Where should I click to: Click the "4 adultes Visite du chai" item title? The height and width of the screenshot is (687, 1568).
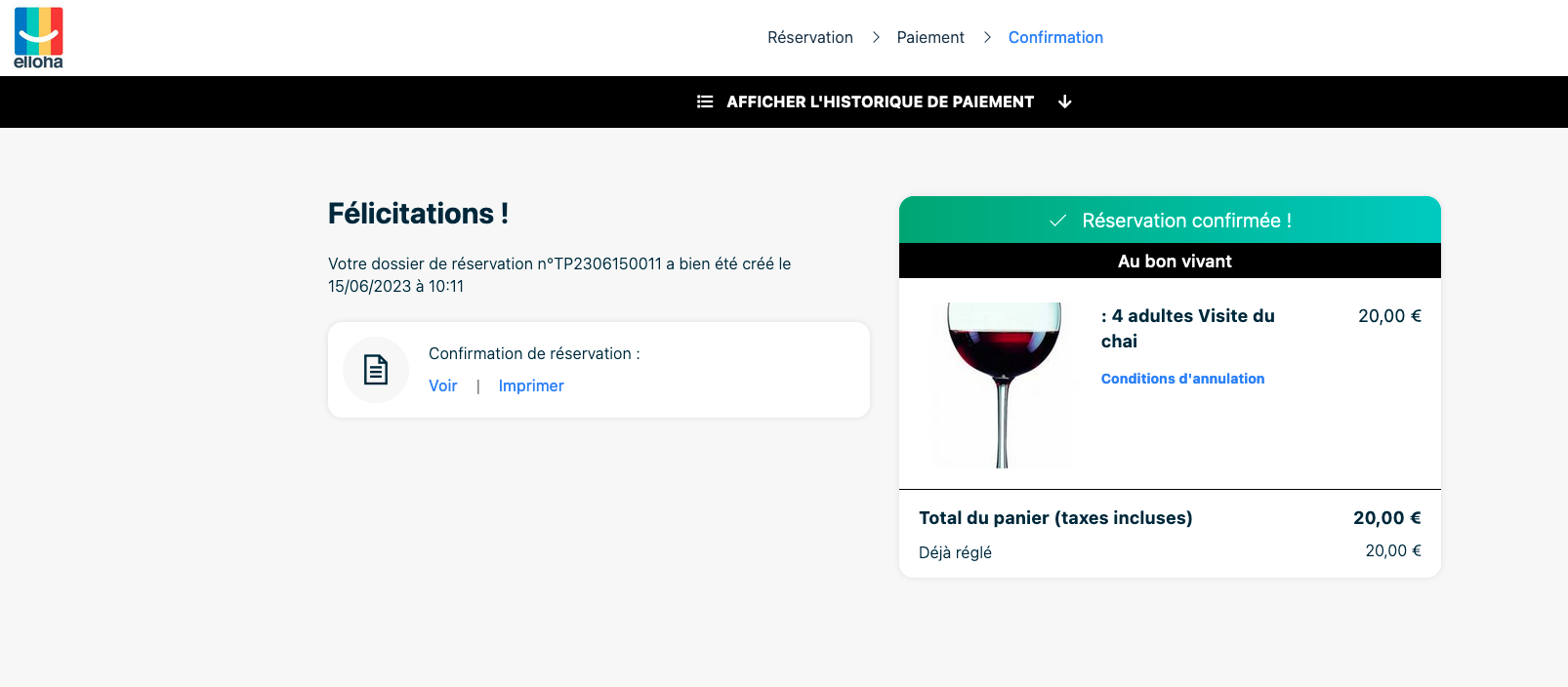pos(1188,328)
